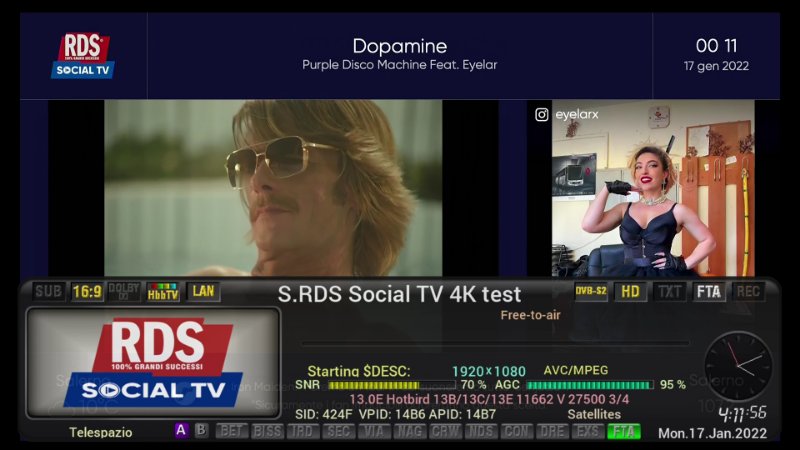Click the APID: 14B7 value
This screenshot has width=800, height=450.
(462, 414)
